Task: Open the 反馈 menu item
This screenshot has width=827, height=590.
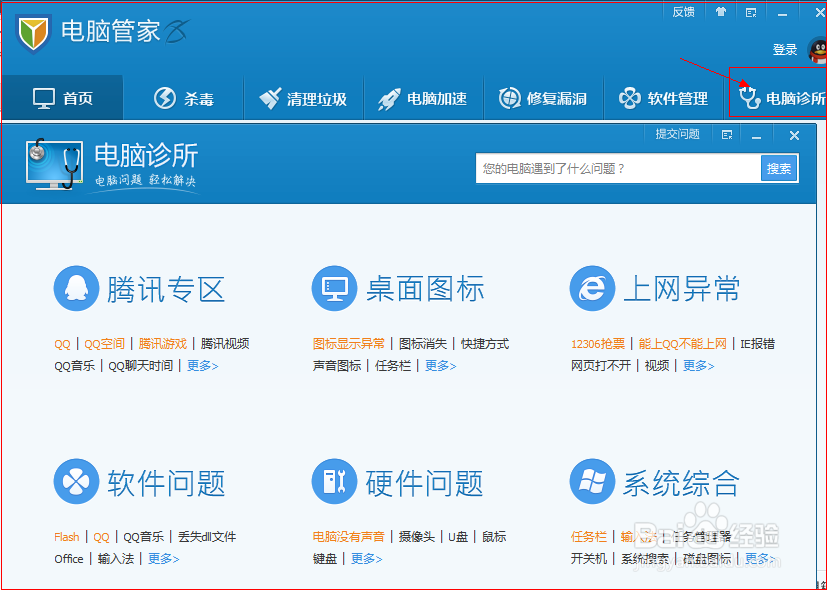Action: (683, 11)
